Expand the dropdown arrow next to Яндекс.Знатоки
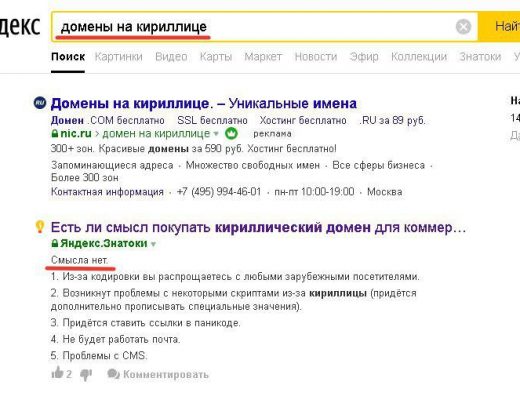The image size is (520, 400). click(153, 244)
